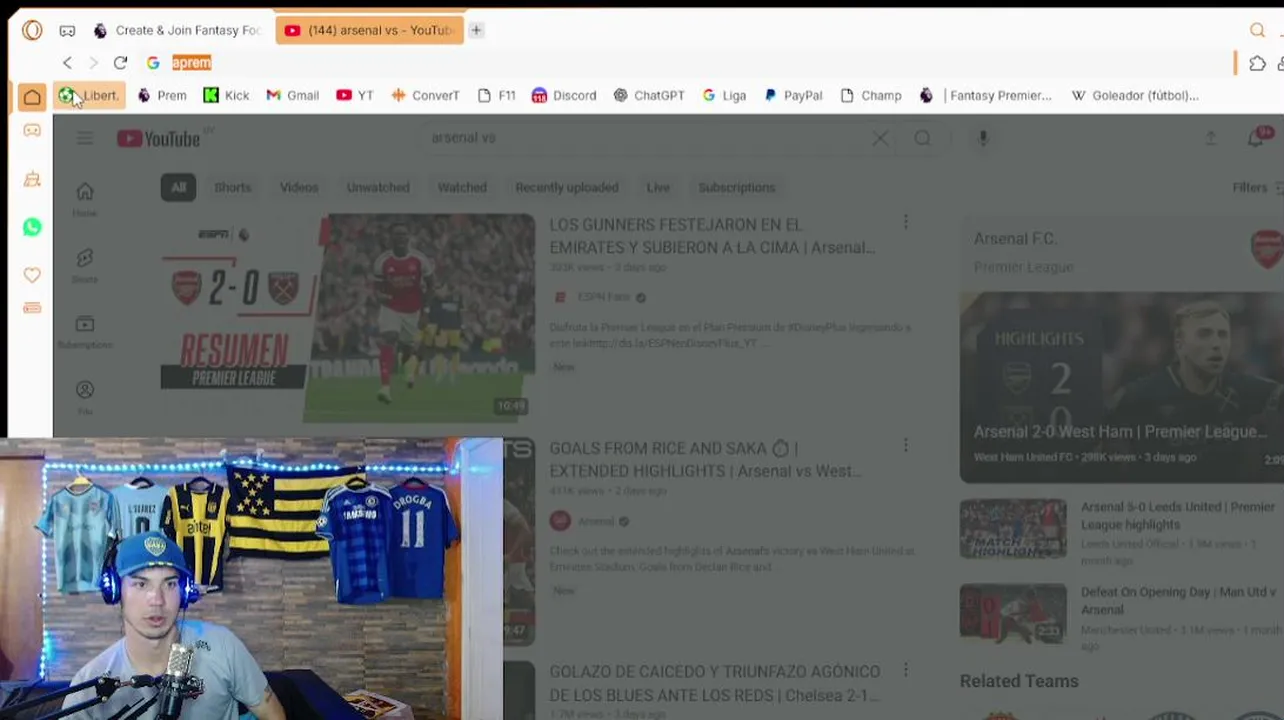Go to YouTube home via logo
The height and width of the screenshot is (720, 1284).
pyautogui.click(x=159, y=138)
